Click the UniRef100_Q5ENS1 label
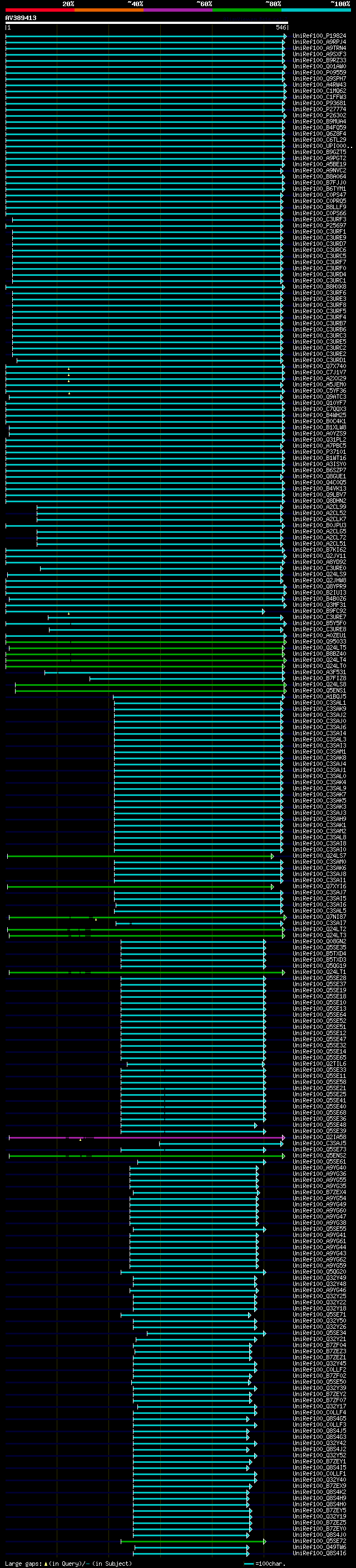Screen dimensions: 356x1568 [x=319, y=691]
